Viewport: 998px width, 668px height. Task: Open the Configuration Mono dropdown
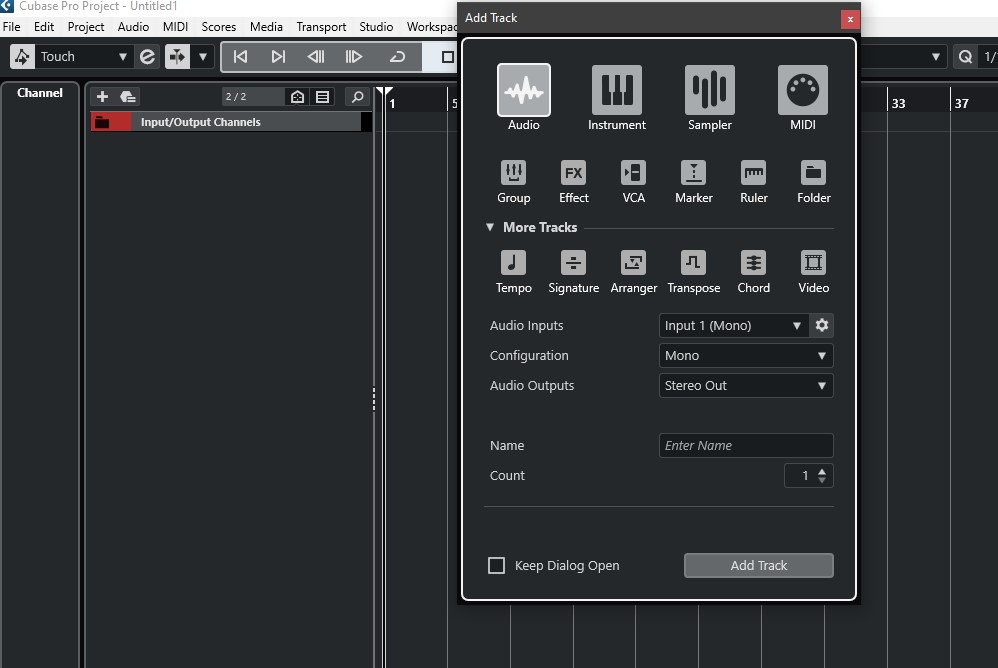coord(746,356)
